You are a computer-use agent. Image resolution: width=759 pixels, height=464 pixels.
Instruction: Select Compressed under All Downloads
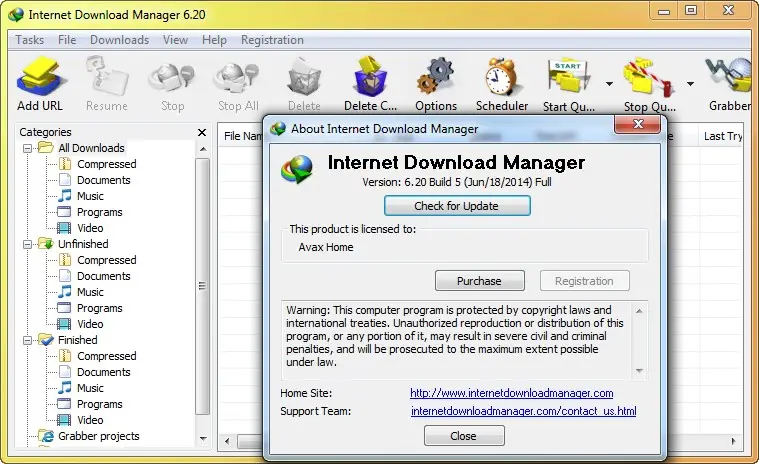pos(106,164)
